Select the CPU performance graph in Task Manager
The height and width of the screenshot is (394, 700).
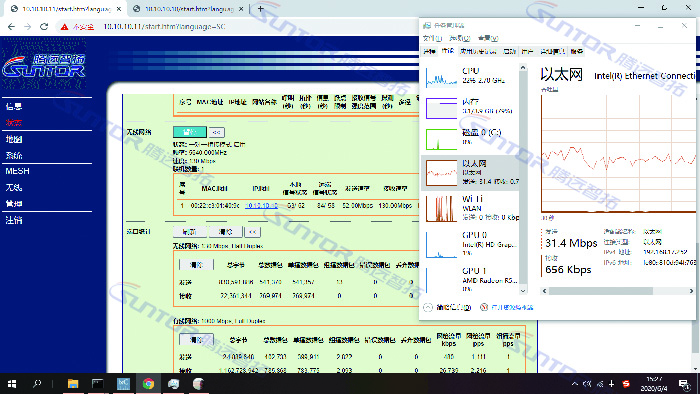(x=471, y=76)
